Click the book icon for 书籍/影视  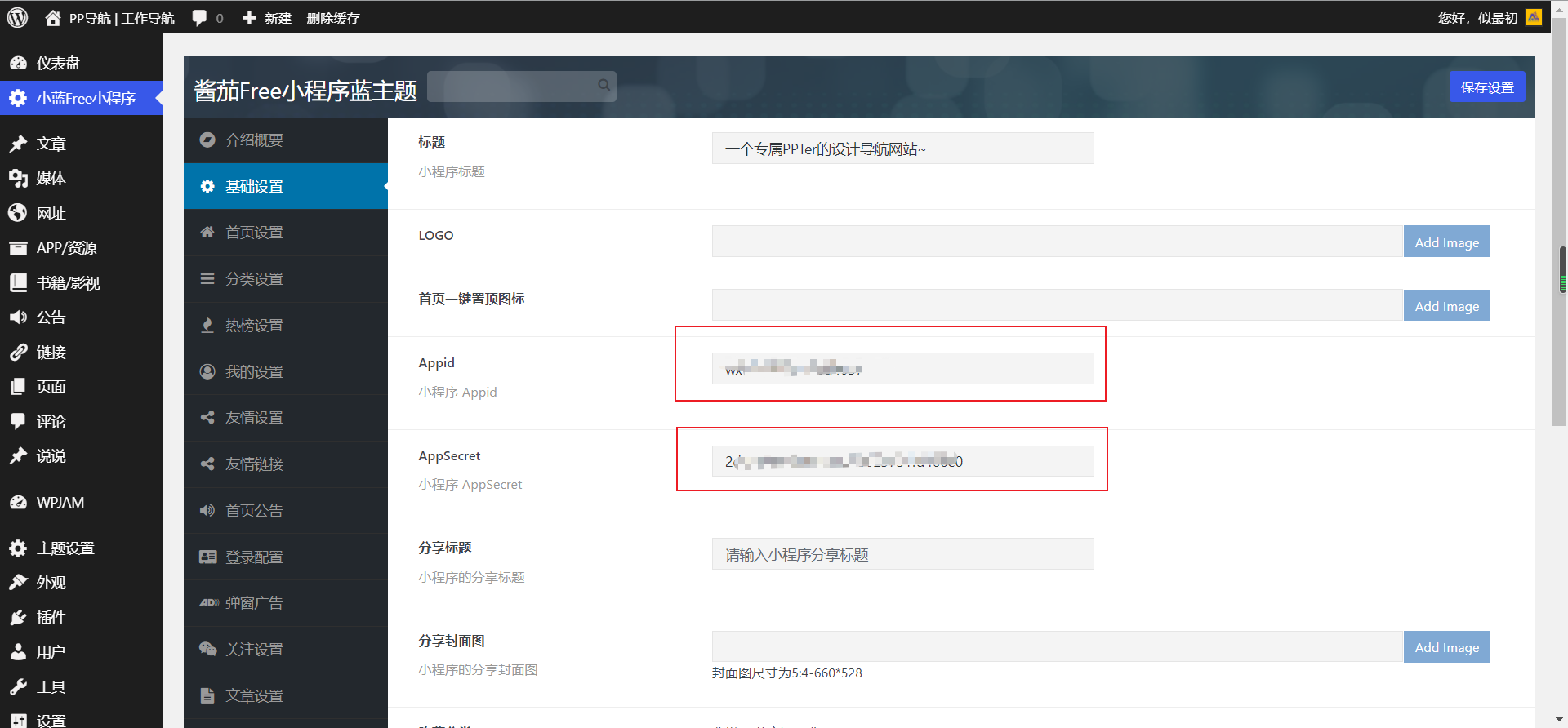[x=18, y=282]
